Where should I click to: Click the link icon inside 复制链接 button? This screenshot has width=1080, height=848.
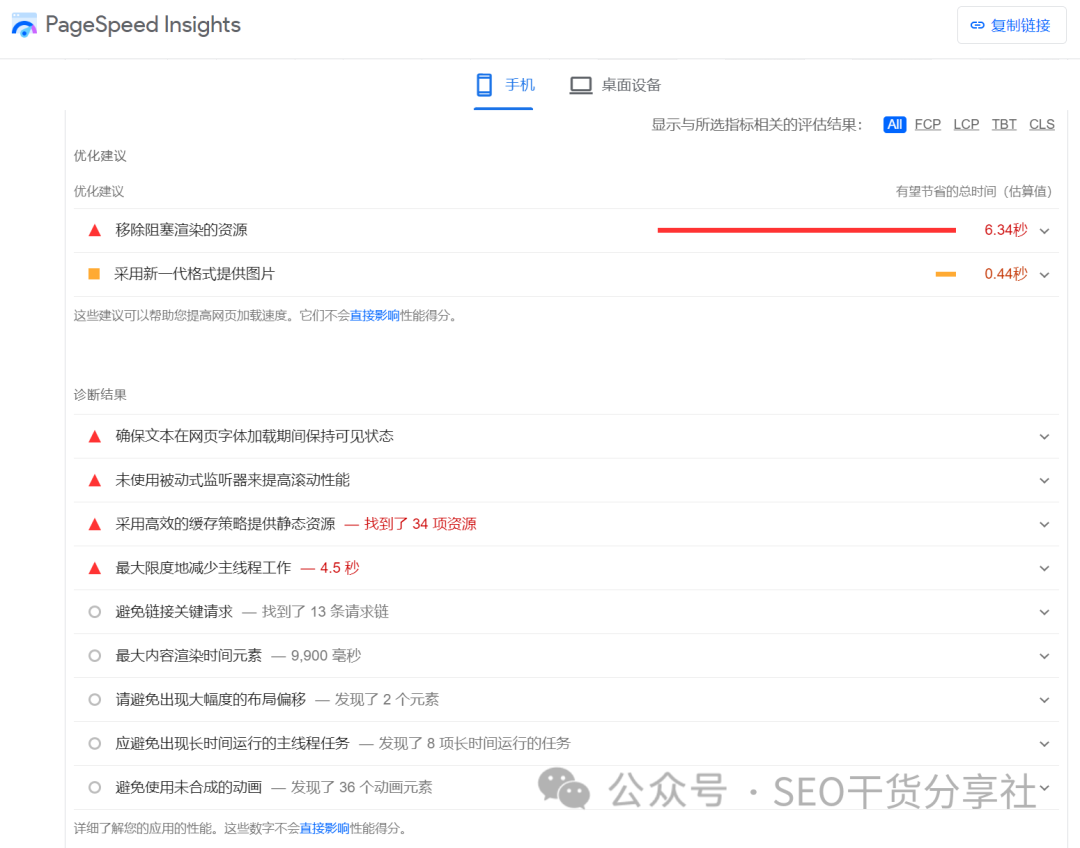coord(977,25)
